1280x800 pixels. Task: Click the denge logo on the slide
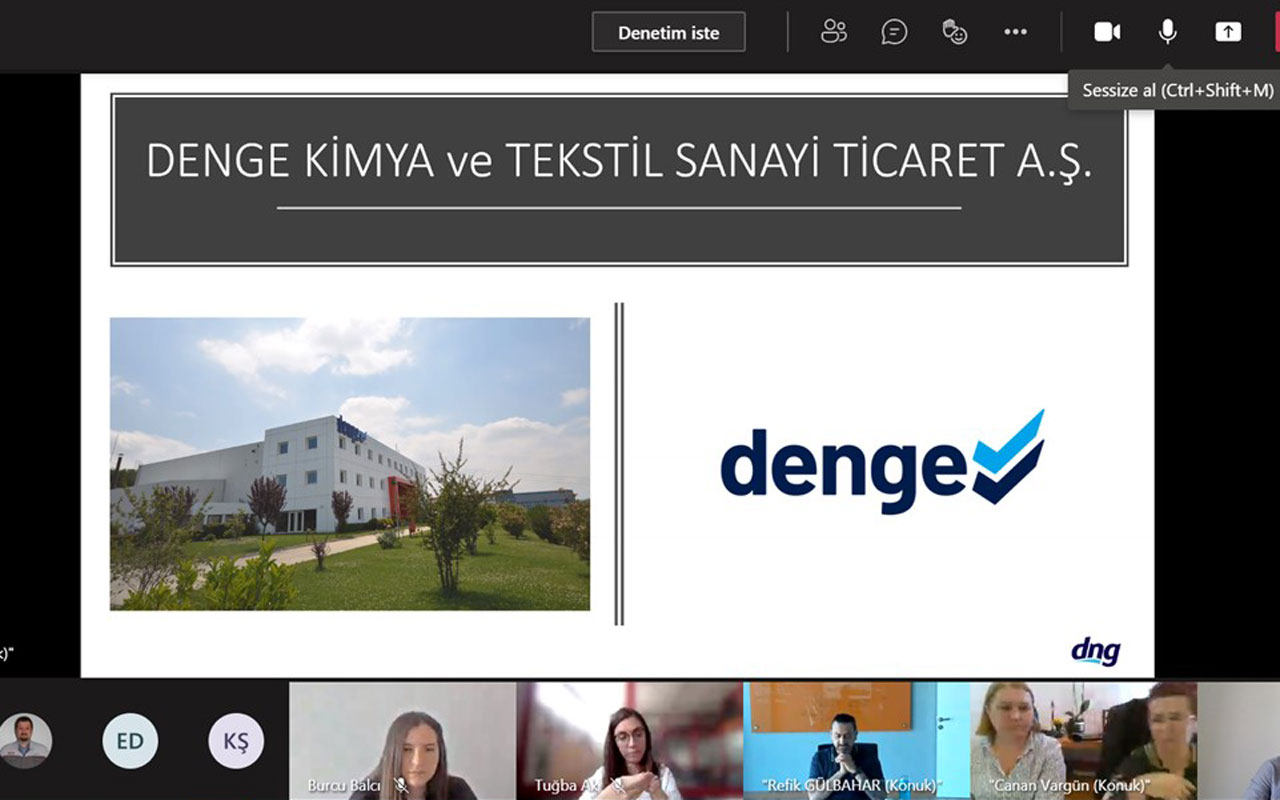882,461
